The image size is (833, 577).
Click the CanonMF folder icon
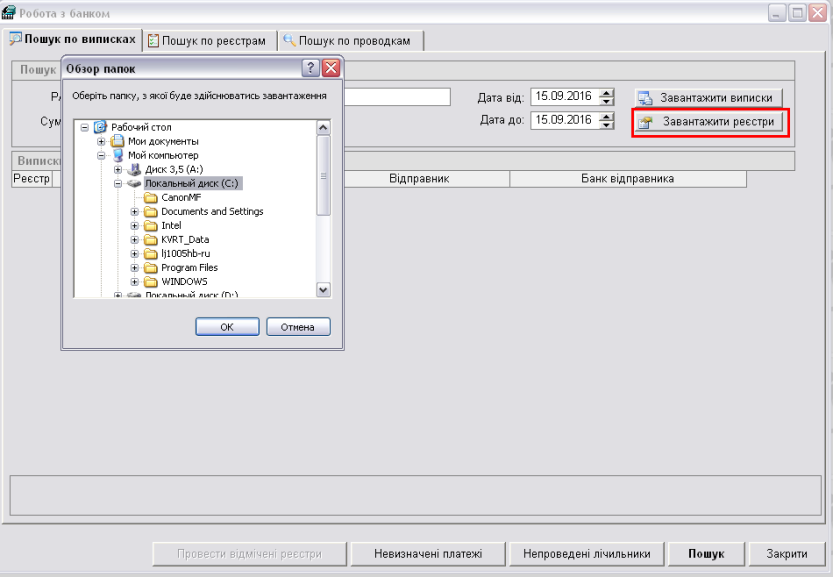tap(151, 198)
